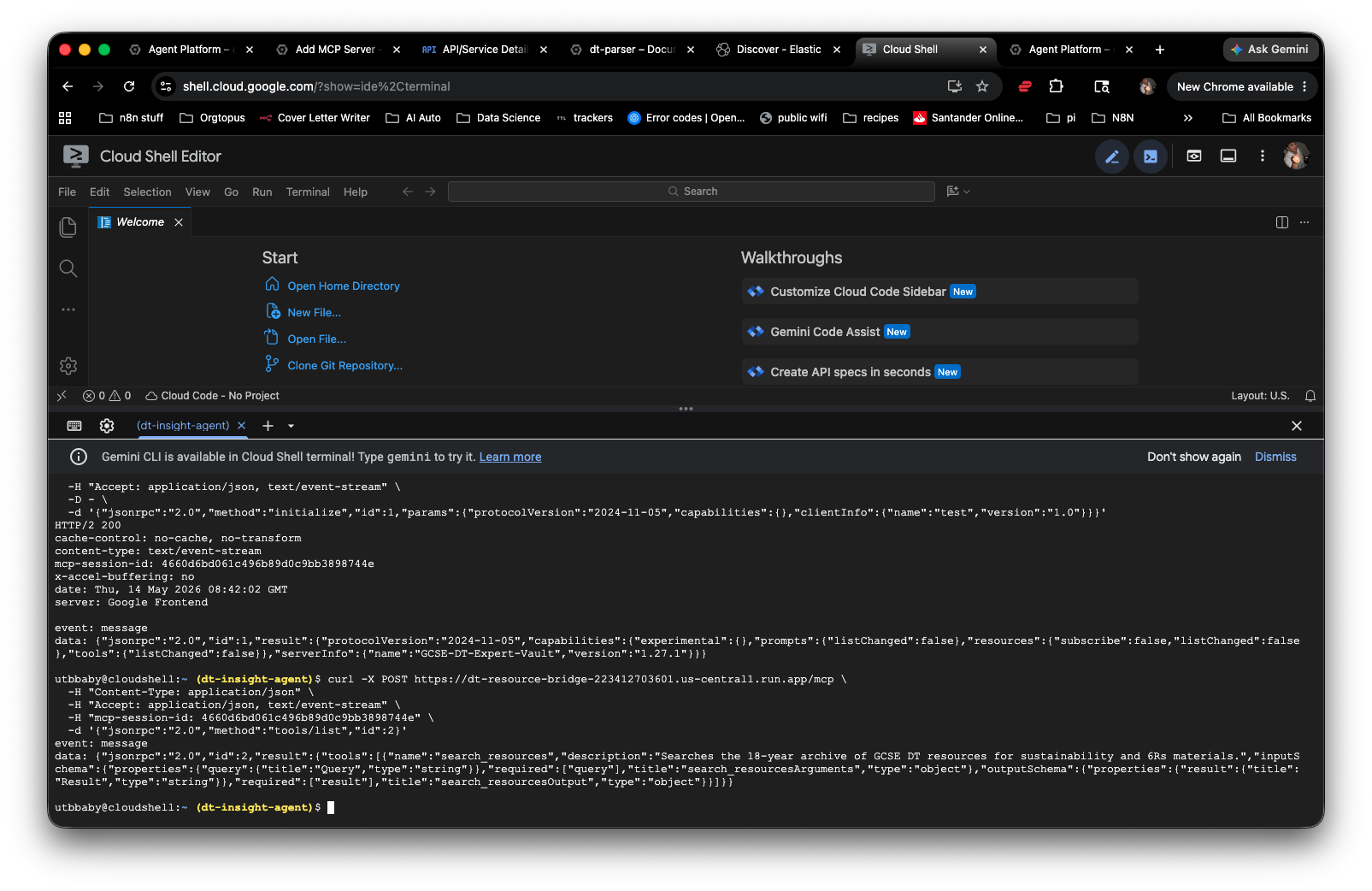Click Don't show again
Viewport: 1372px width, 891px height.
click(1193, 457)
